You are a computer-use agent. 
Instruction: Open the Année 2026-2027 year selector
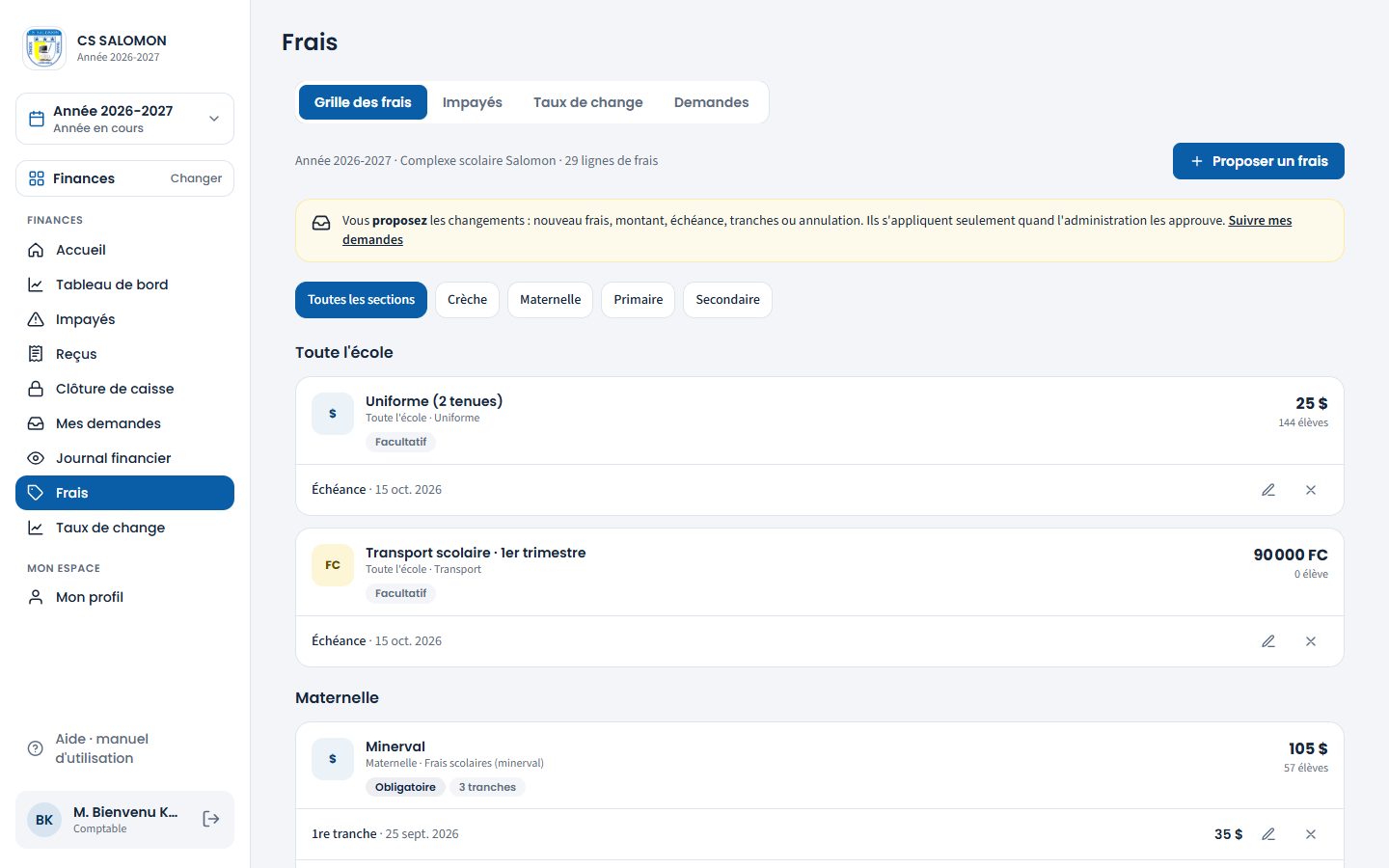point(124,119)
